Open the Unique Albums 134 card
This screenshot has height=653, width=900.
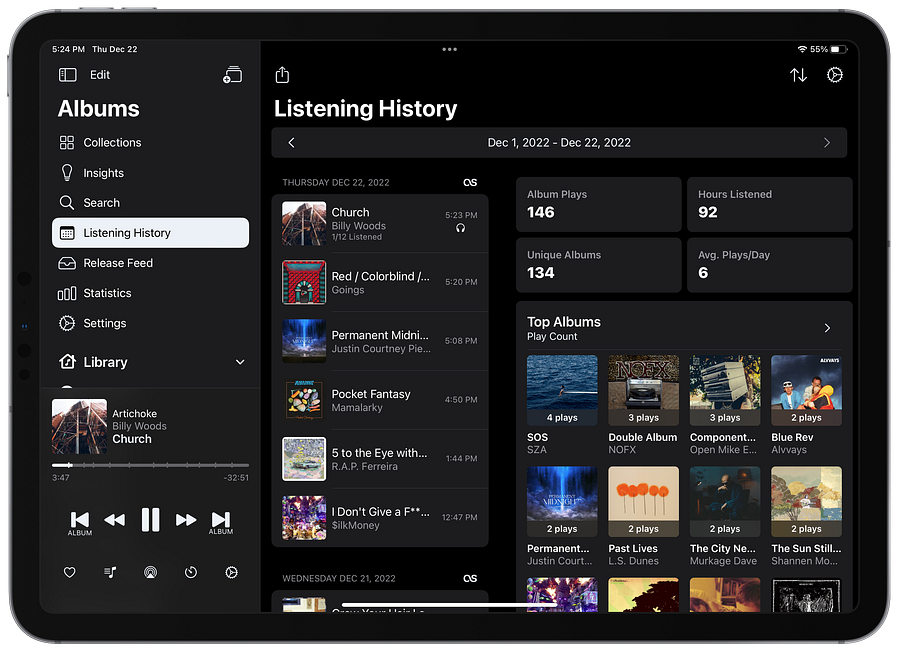click(599, 265)
